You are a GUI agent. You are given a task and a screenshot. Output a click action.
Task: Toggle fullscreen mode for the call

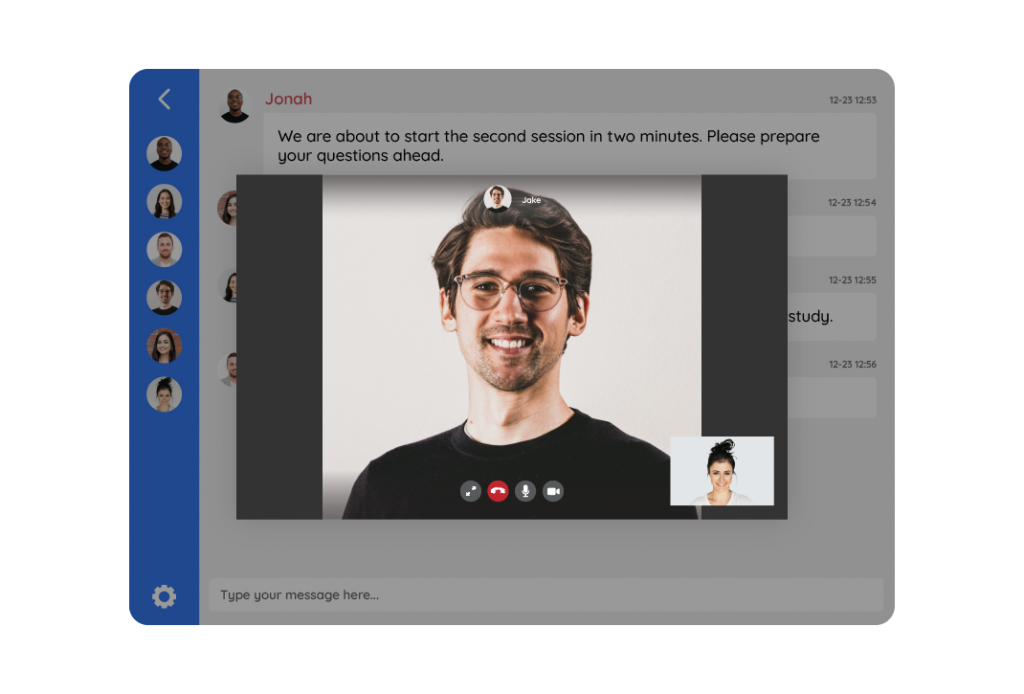[x=470, y=491]
